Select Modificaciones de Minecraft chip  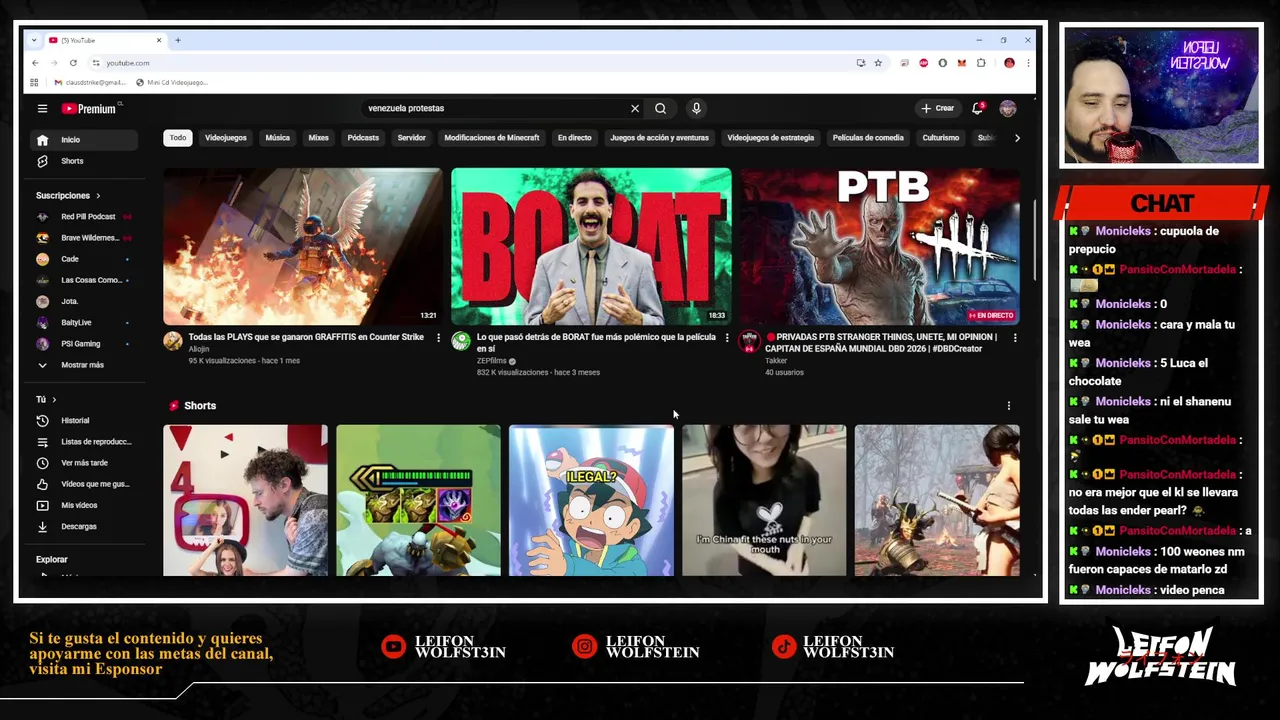coord(492,138)
